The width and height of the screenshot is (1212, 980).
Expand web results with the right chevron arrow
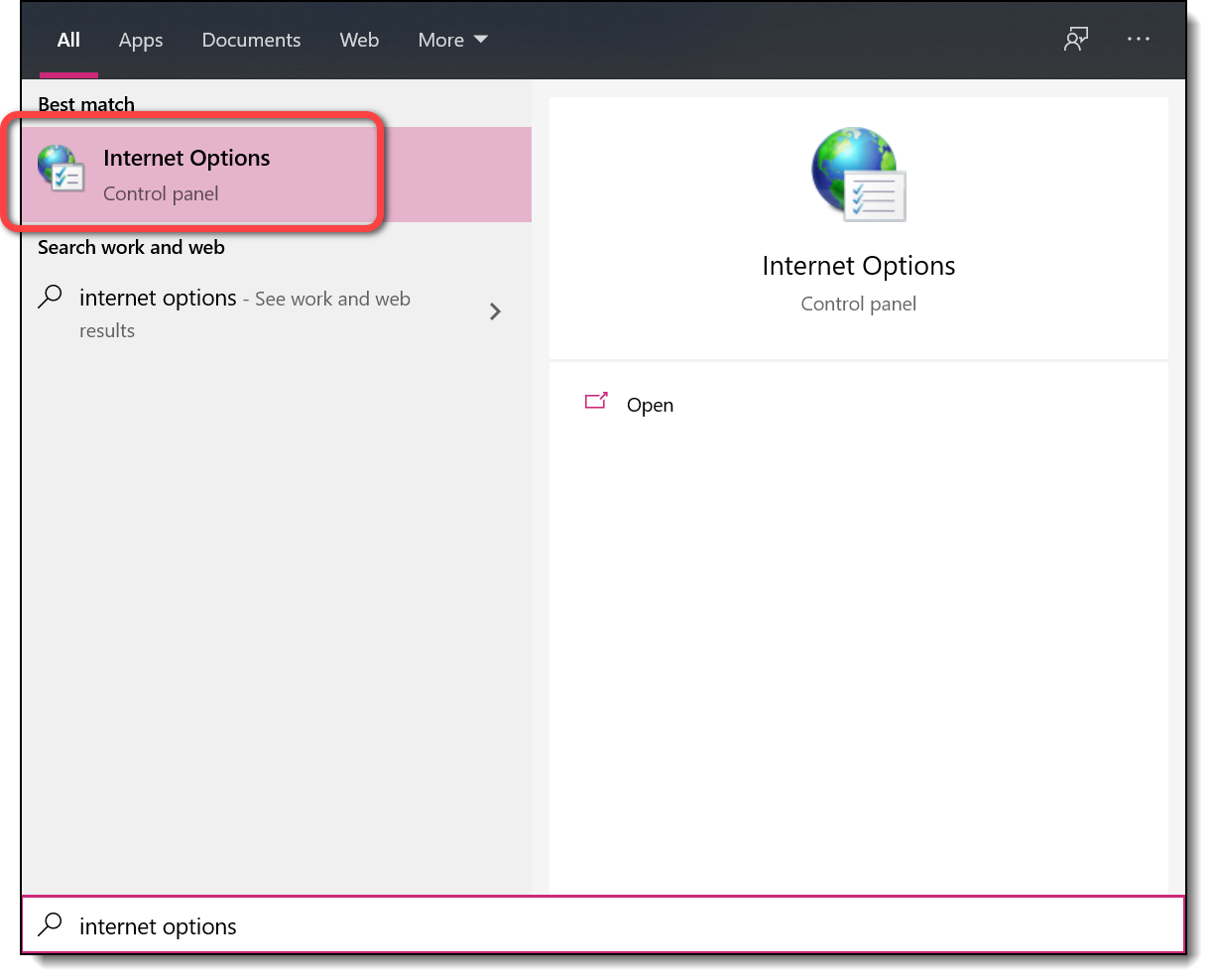(495, 312)
